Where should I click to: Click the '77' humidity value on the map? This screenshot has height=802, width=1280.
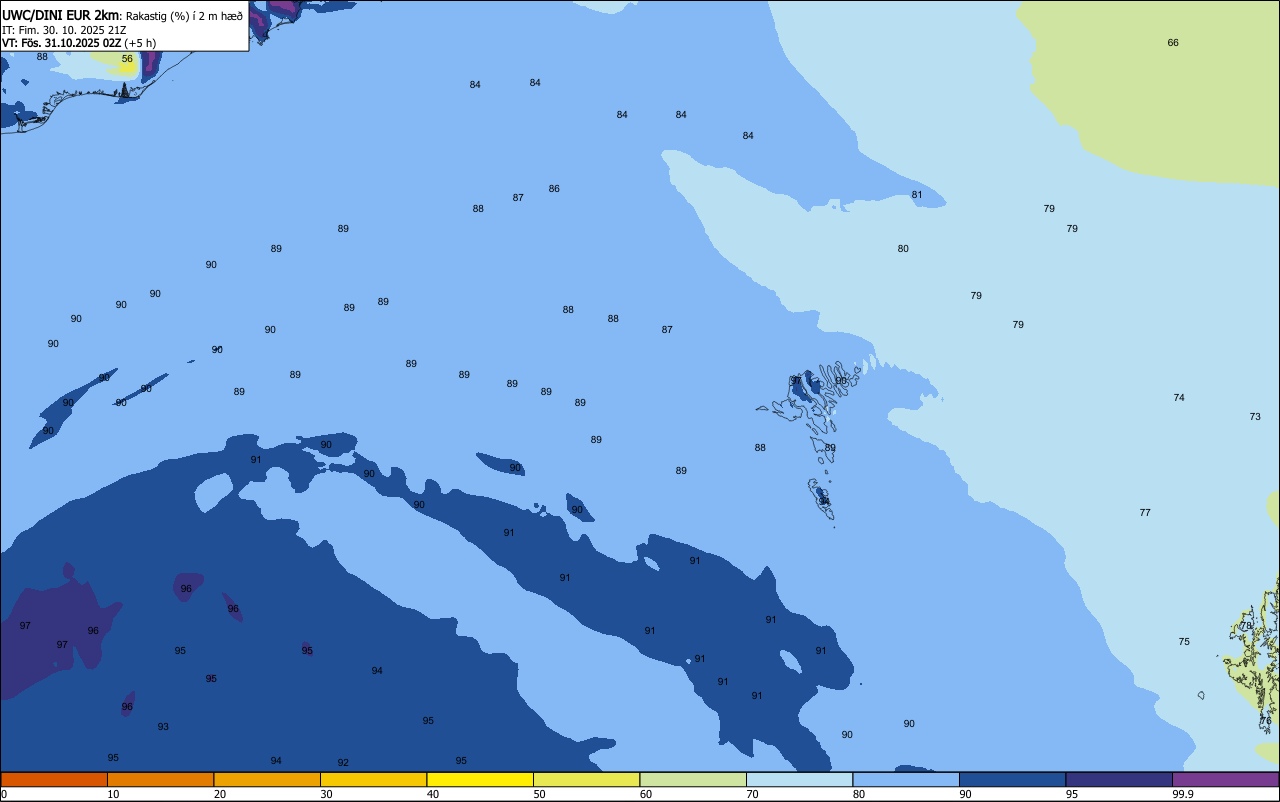[x=1145, y=512]
